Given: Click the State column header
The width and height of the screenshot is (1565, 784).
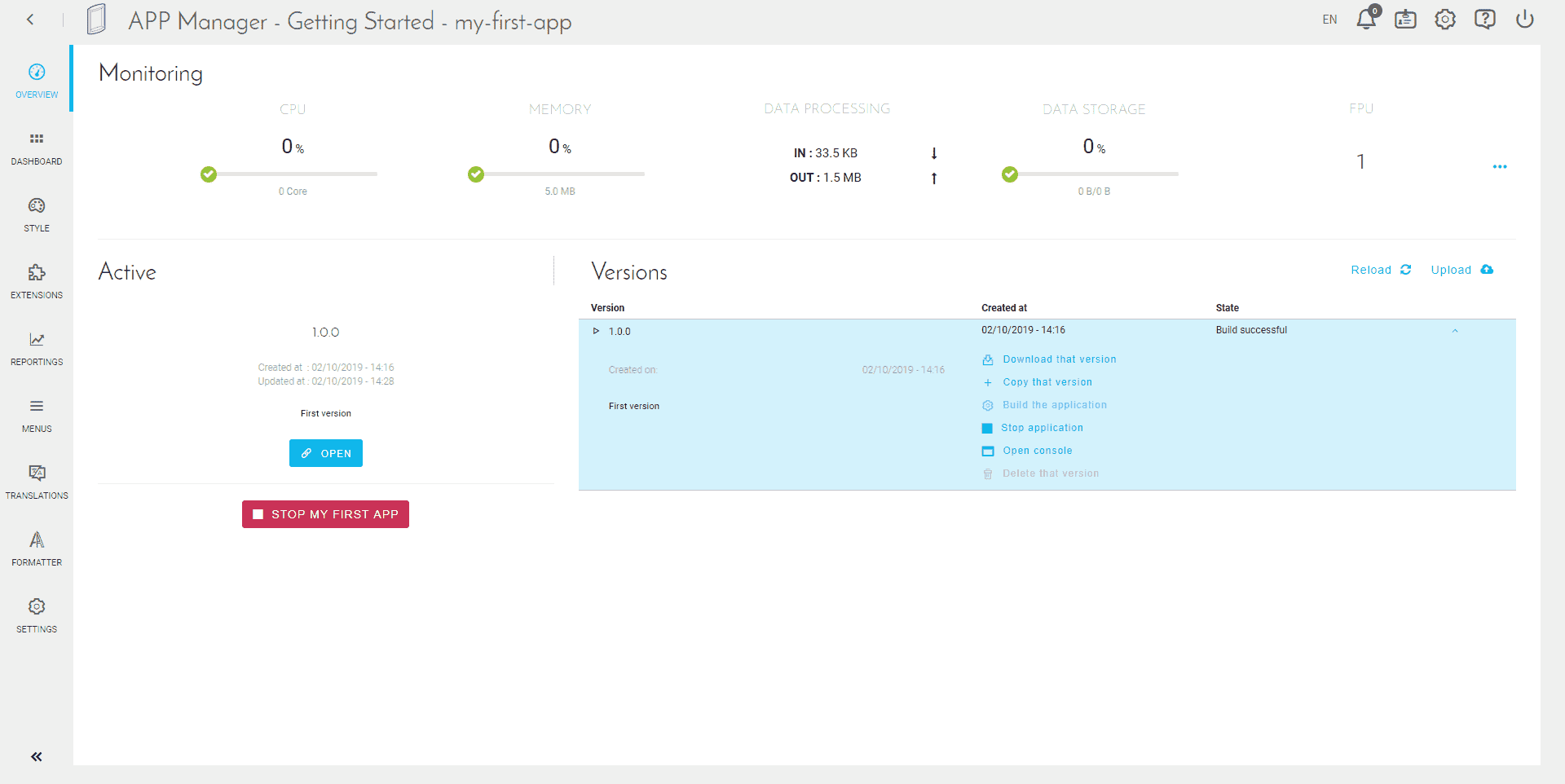Looking at the screenshot, I should click(x=1227, y=308).
